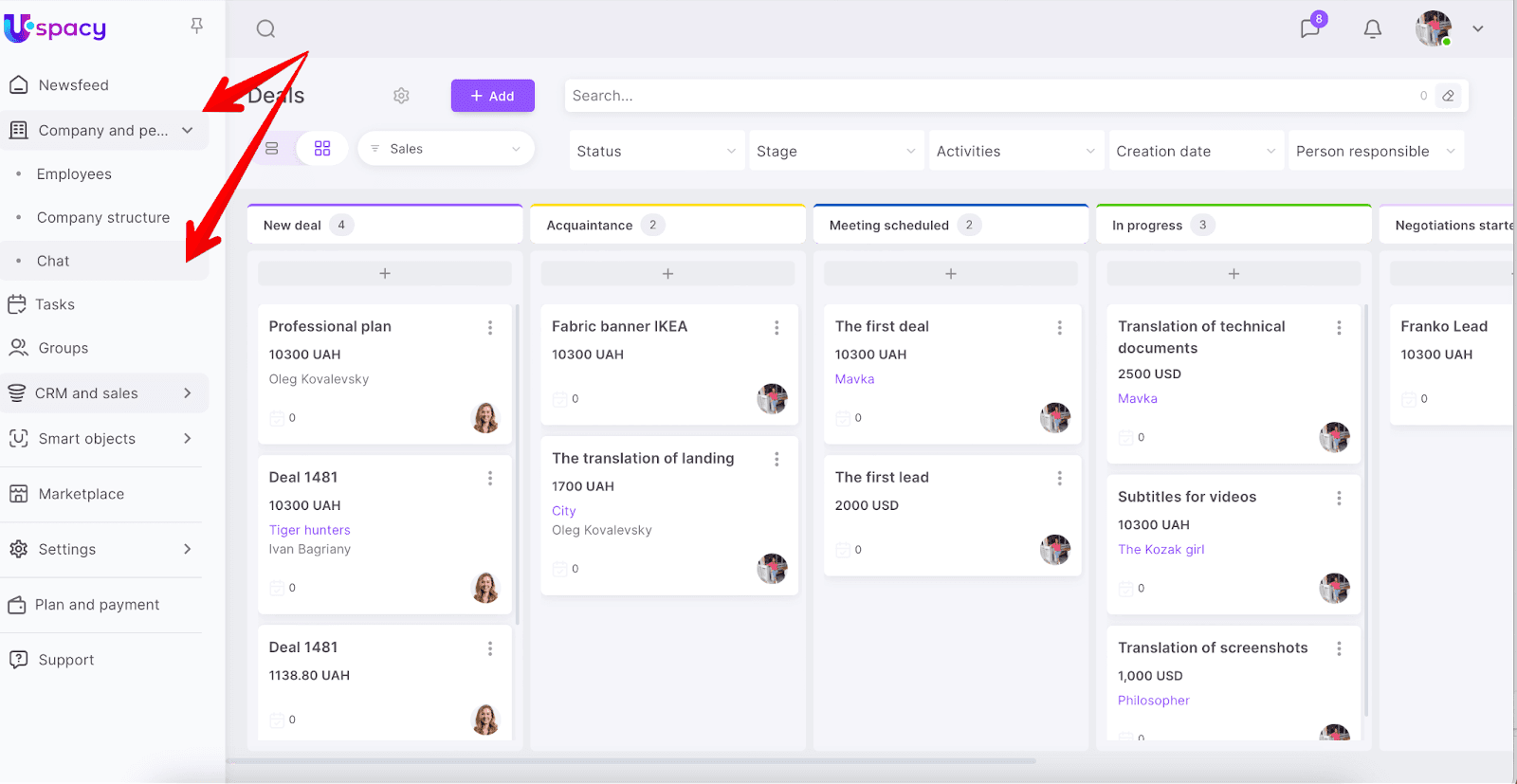The height and width of the screenshot is (784, 1517).
Task: Open the Sales funnel dropdown
Action: tap(446, 149)
